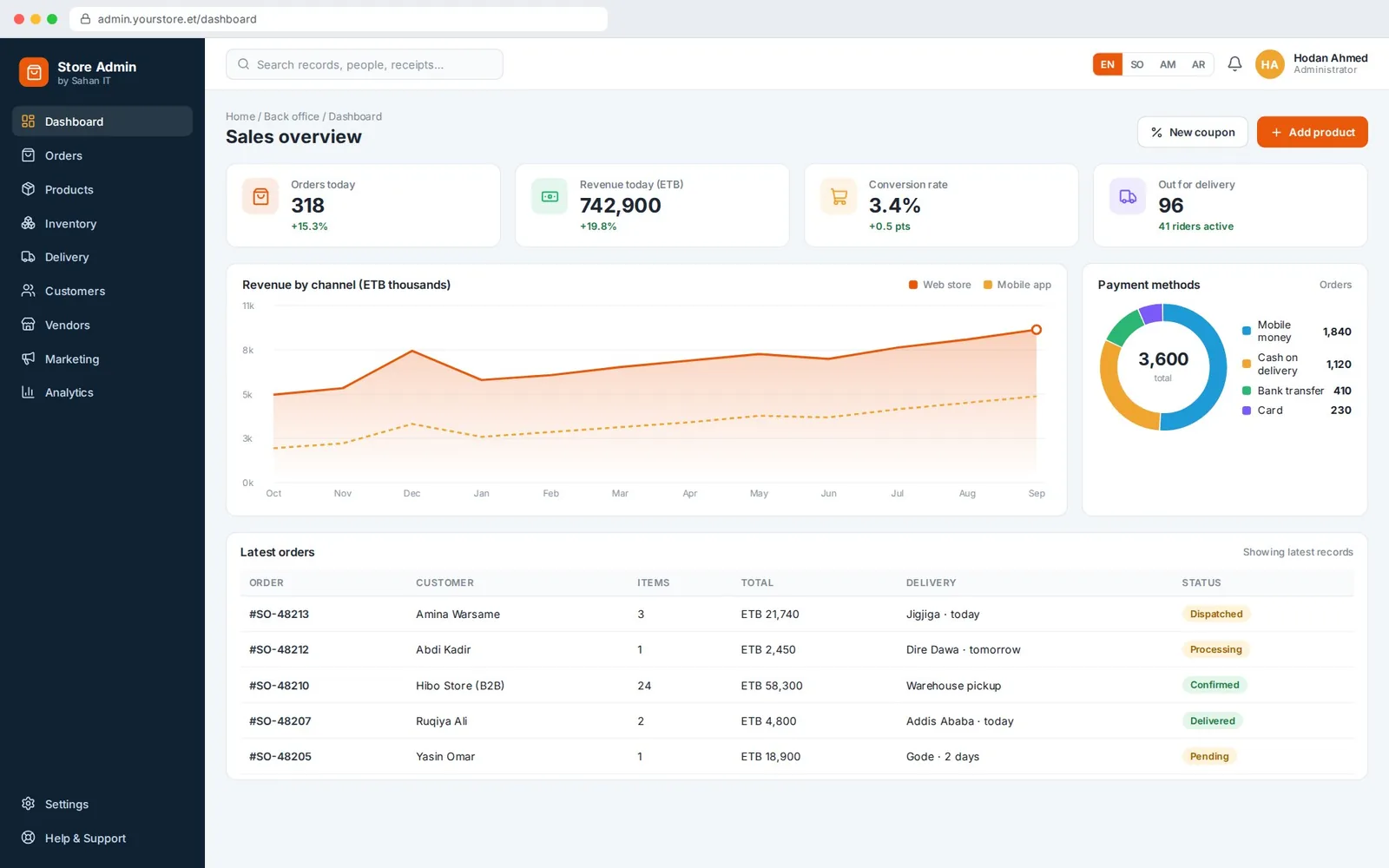Toggle the Web store legend series
Viewport: 1389px width, 868px height.
[940, 285]
